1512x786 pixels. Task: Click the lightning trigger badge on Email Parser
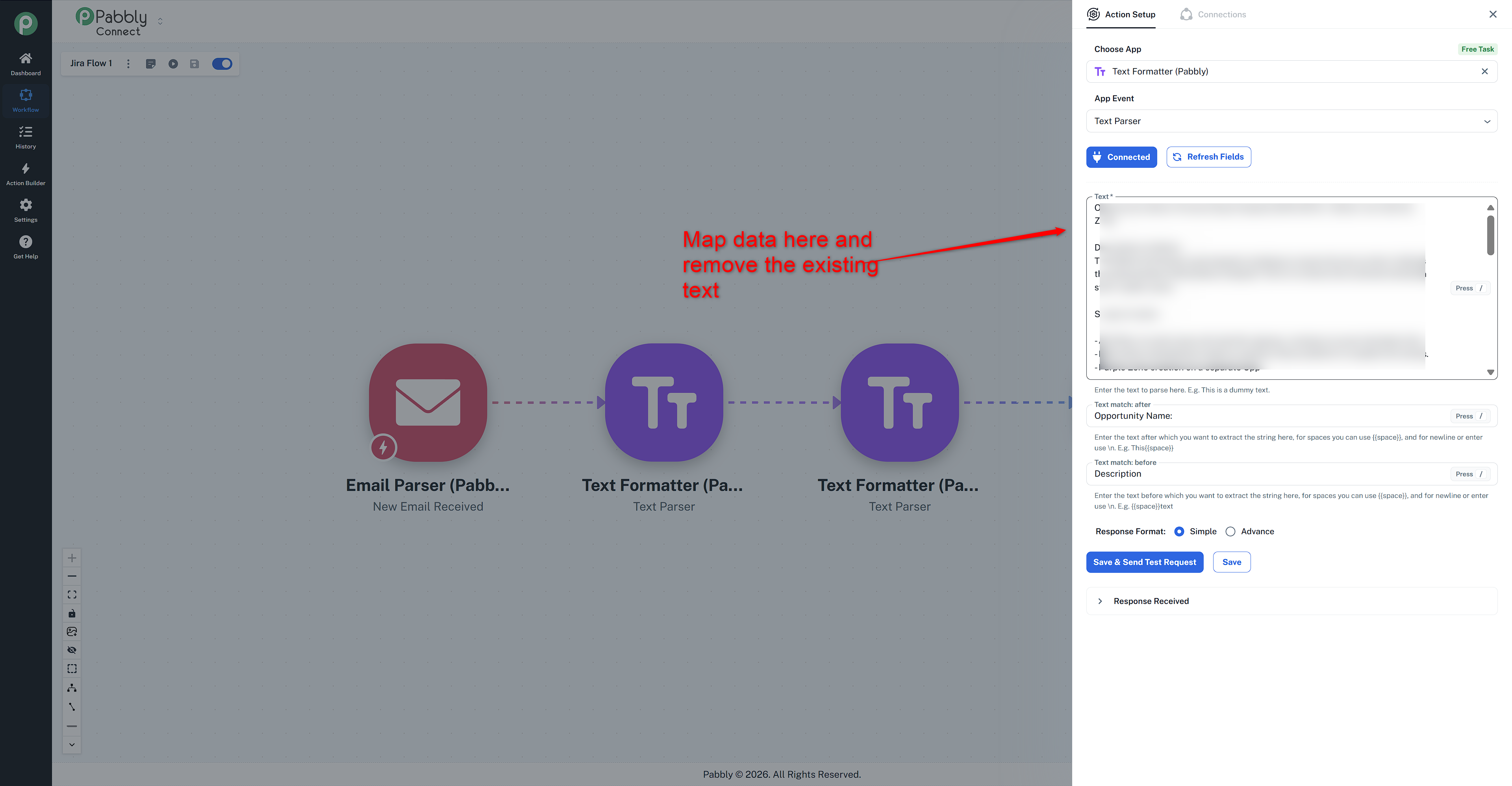pos(383,448)
